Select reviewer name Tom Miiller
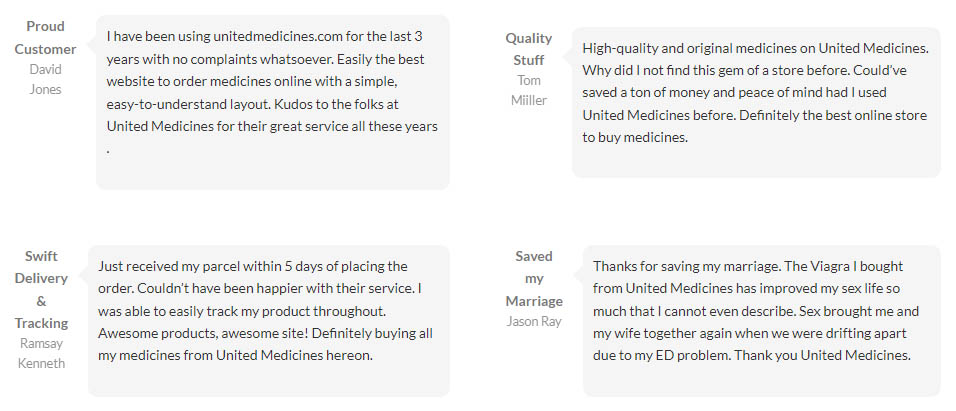This screenshot has width=956, height=411. pos(529,90)
